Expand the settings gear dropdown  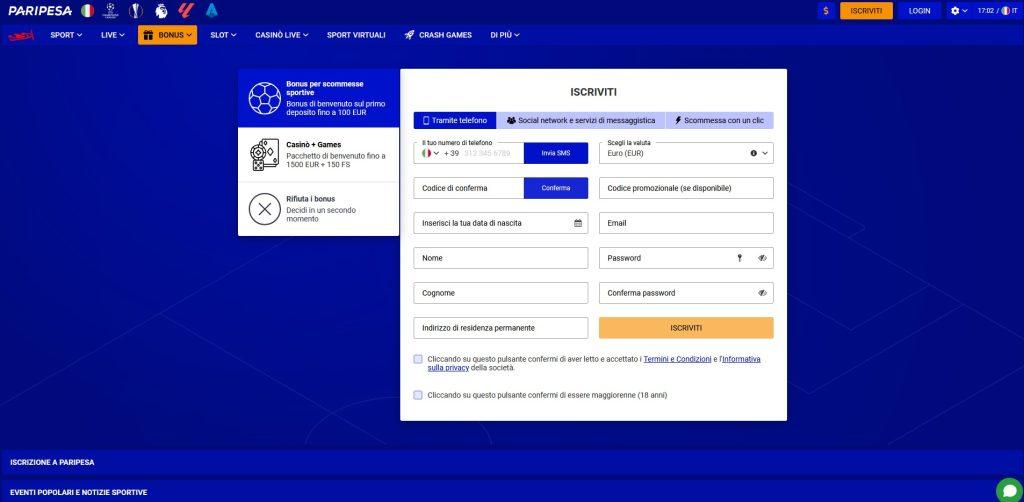click(958, 11)
